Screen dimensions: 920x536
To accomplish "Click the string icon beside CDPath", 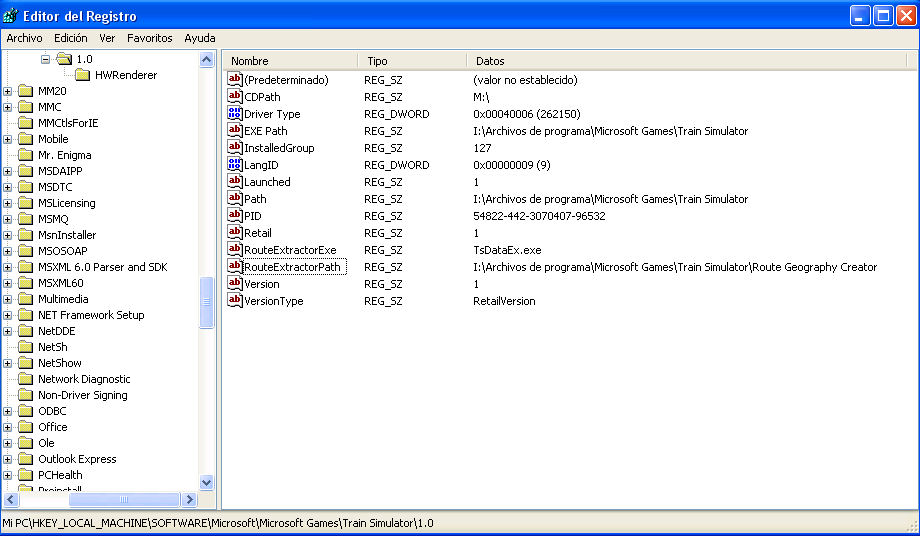I will pyautogui.click(x=235, y=97).
